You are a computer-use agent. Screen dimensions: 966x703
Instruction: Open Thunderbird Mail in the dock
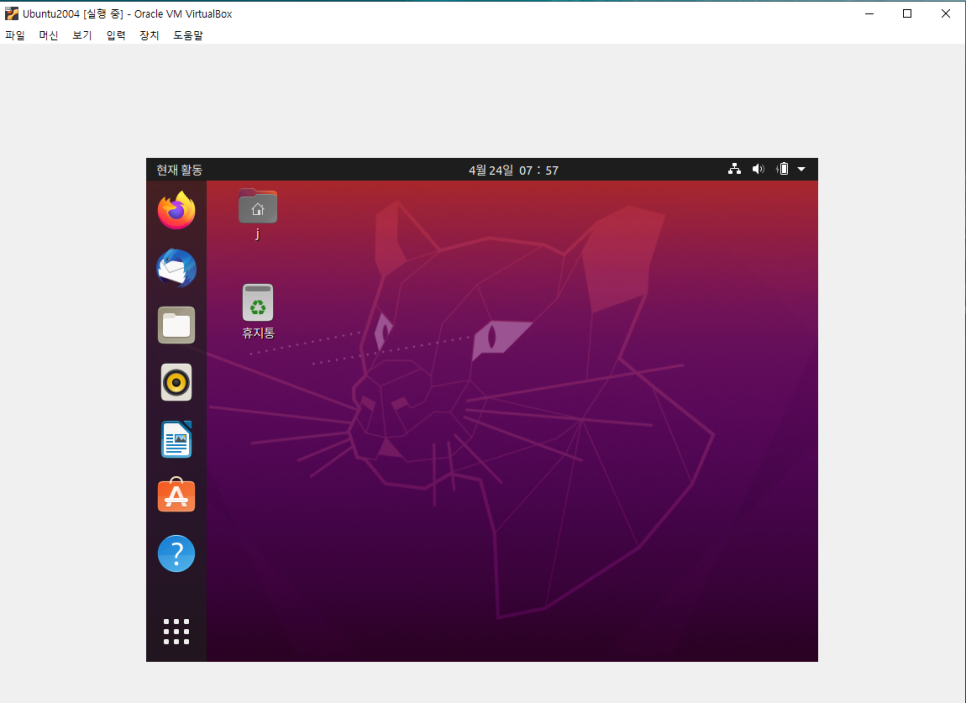tap(177, 268)
